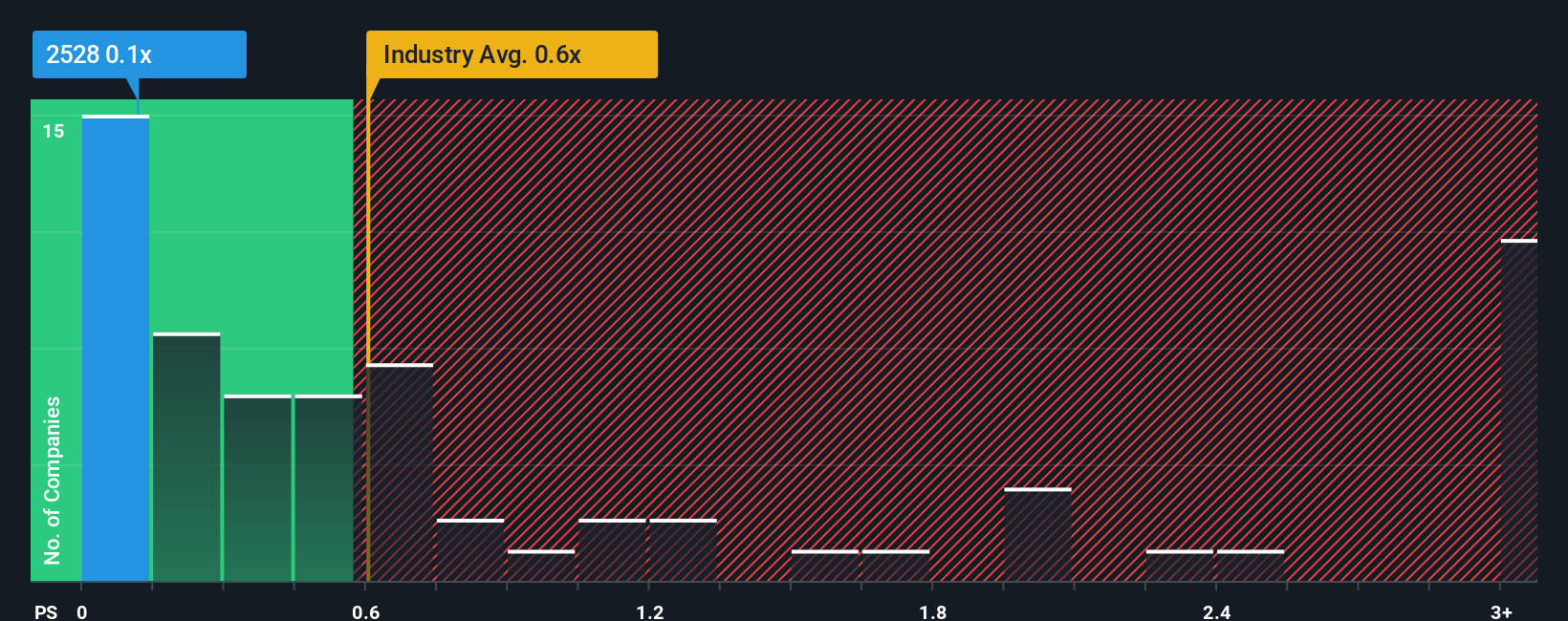The width and height of the screenshot is (1568, 621).
Task: Click the short bar right of 1.2
Action: pyautogui.click(x=683, y=549)
